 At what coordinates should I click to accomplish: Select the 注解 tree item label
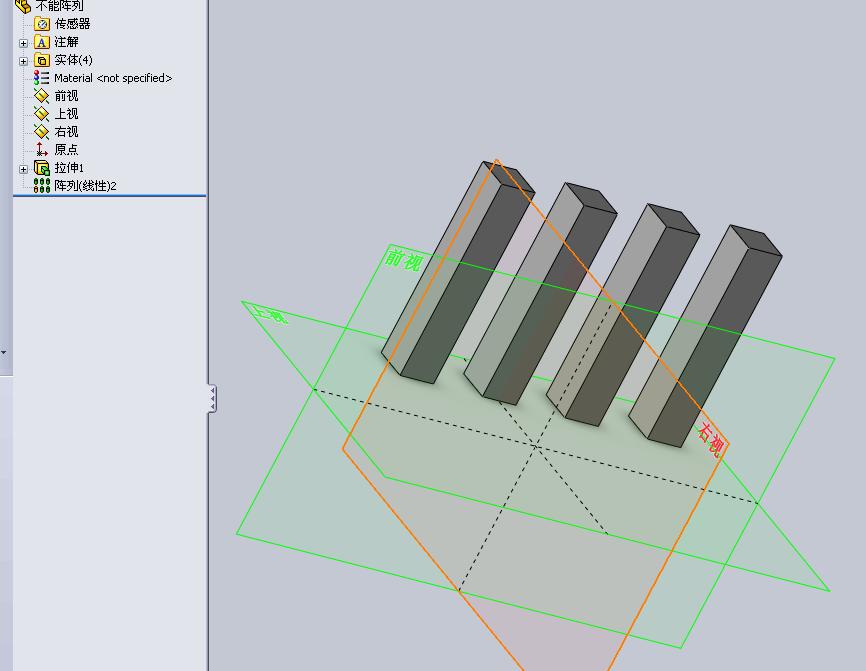(x=66, y=42)
